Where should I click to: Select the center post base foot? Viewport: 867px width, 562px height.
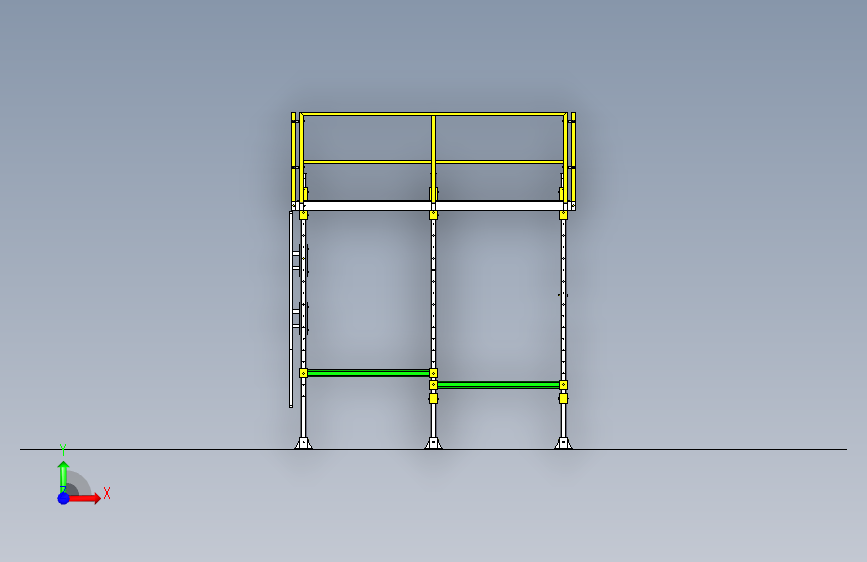(x=434, y=443)
